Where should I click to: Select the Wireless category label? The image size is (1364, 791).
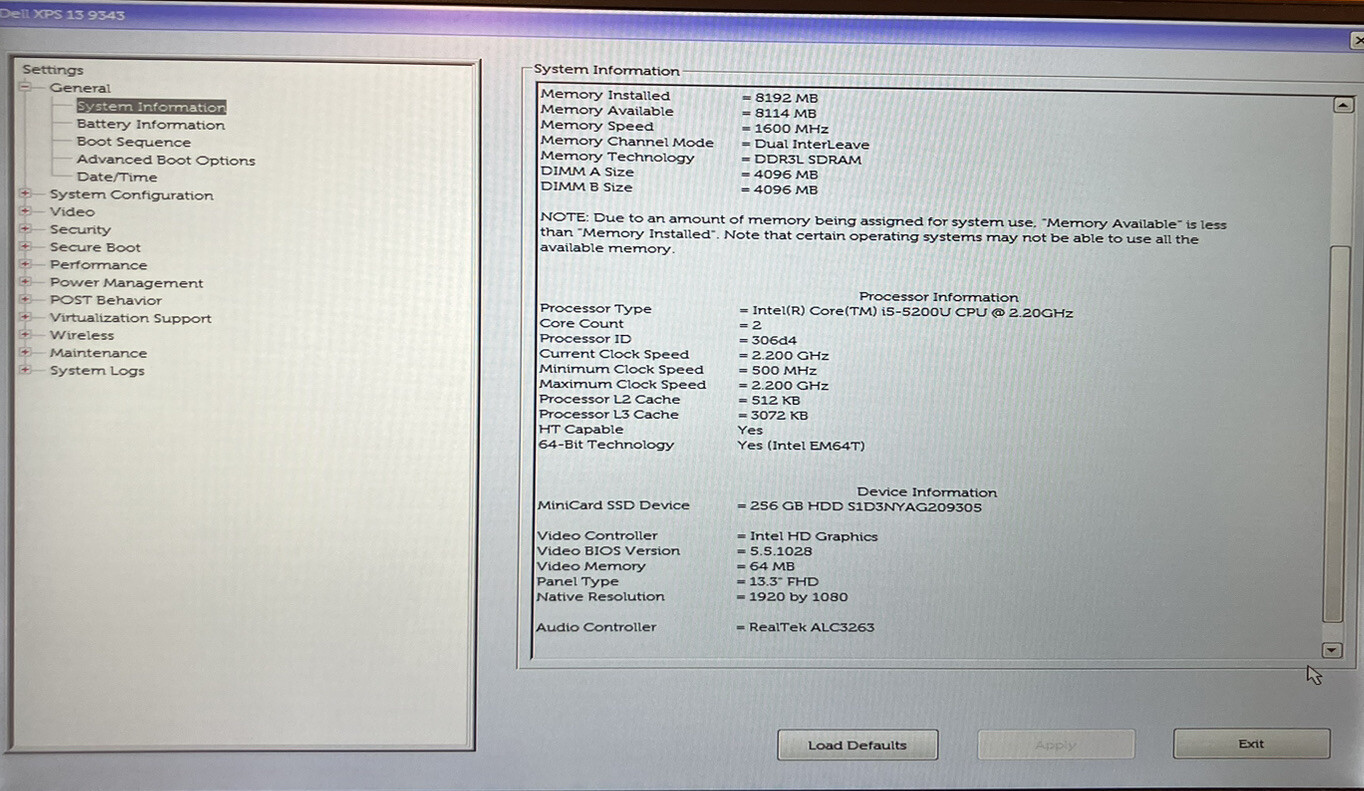coord(82,335)
